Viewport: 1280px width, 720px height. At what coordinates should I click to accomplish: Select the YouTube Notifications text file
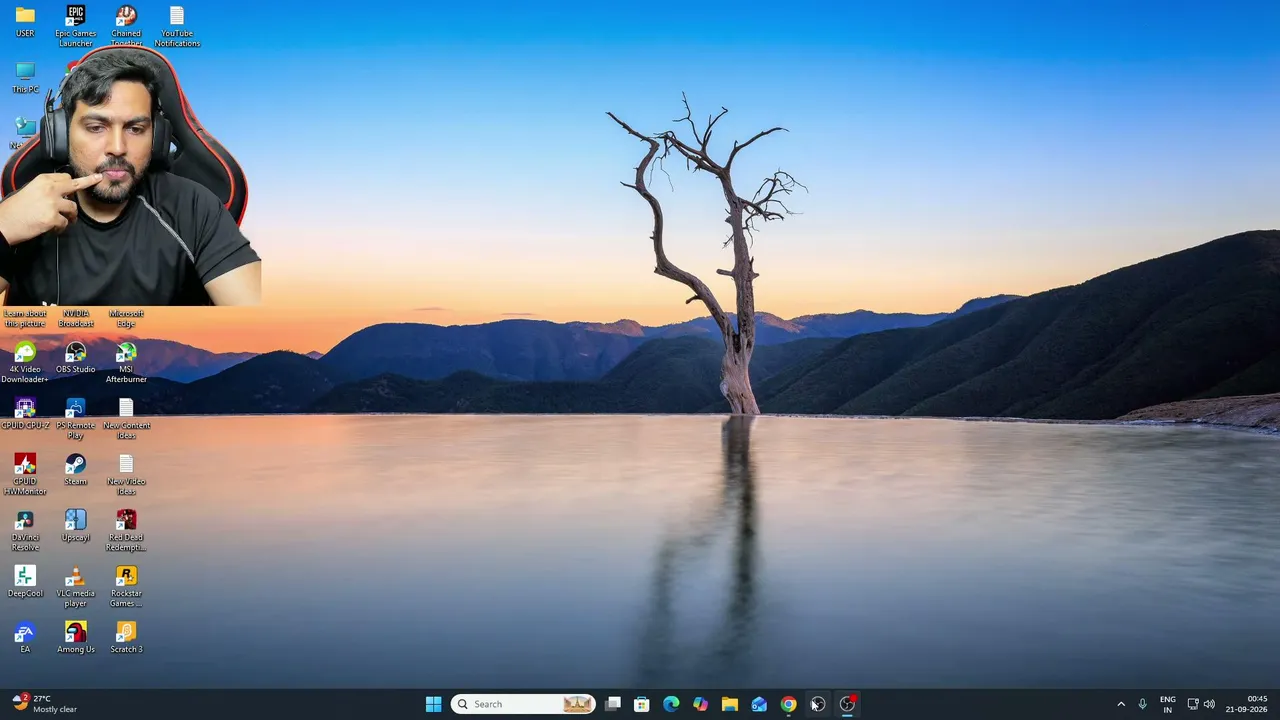coord(177,26)
